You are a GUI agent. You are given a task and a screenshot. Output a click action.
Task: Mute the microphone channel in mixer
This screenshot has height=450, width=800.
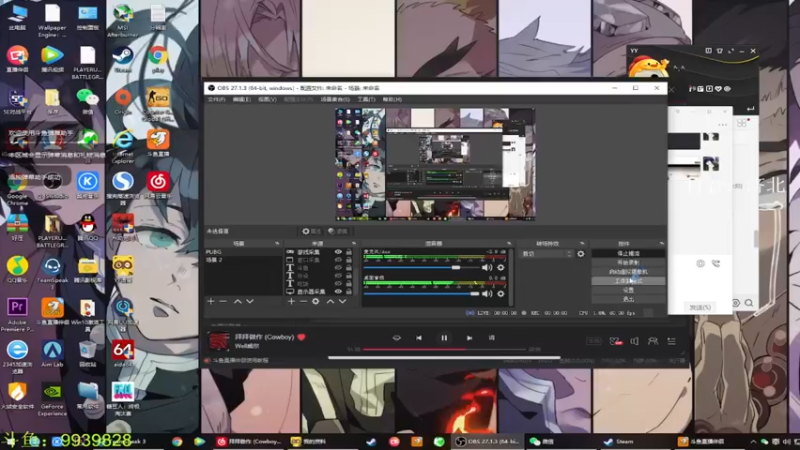[487, 267]
